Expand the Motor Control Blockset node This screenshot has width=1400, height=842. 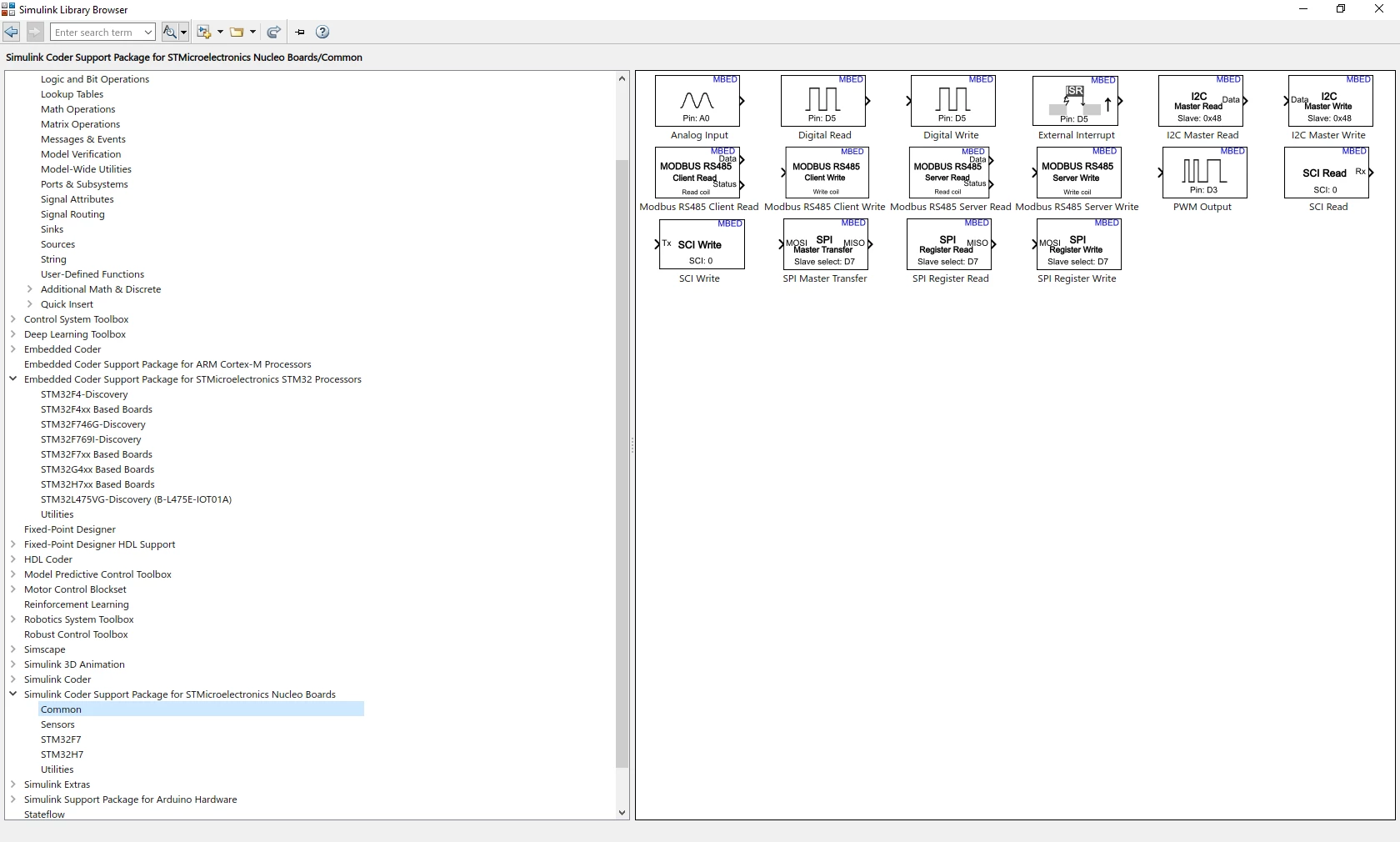(13, 589)
